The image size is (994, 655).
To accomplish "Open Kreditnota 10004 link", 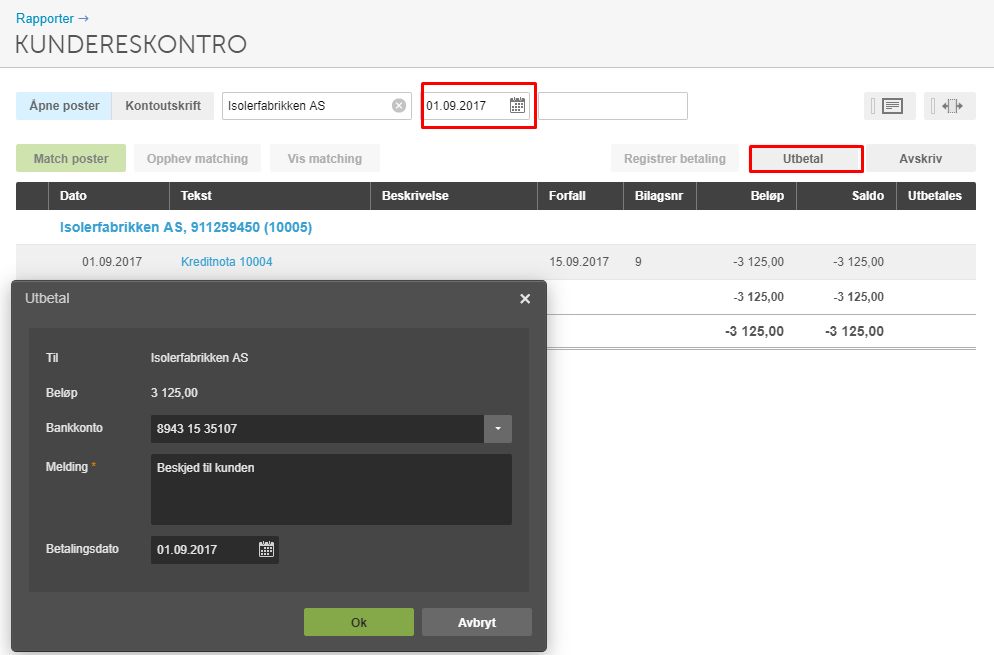I will coord(226,262).
